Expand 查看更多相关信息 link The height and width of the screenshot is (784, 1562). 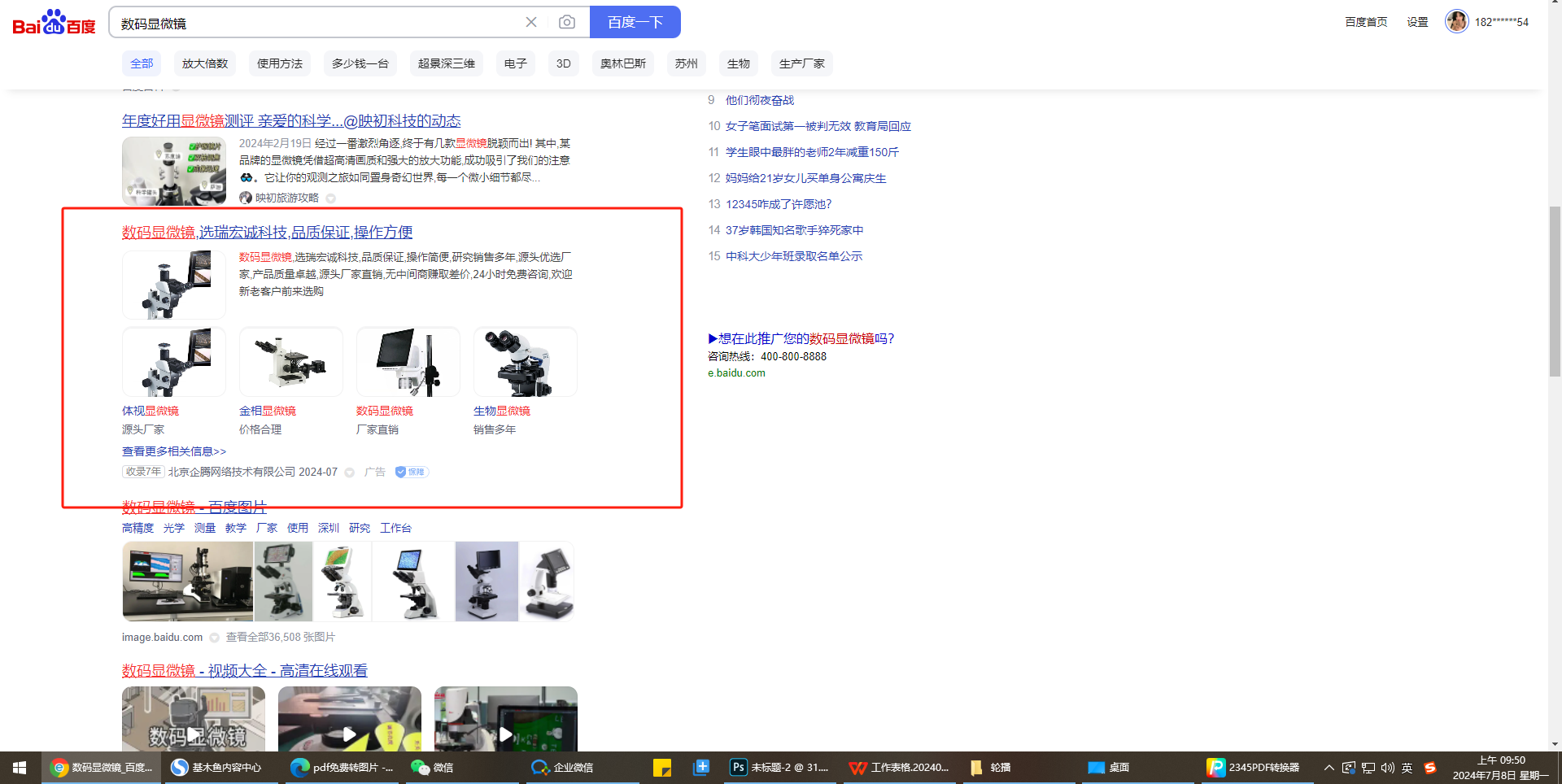[x=174, y=451]
